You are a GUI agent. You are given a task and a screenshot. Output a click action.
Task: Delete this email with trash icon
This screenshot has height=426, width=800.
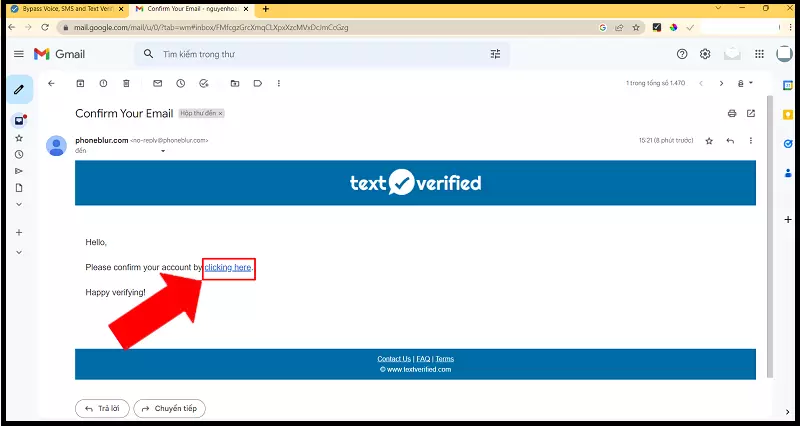[126, 83]
